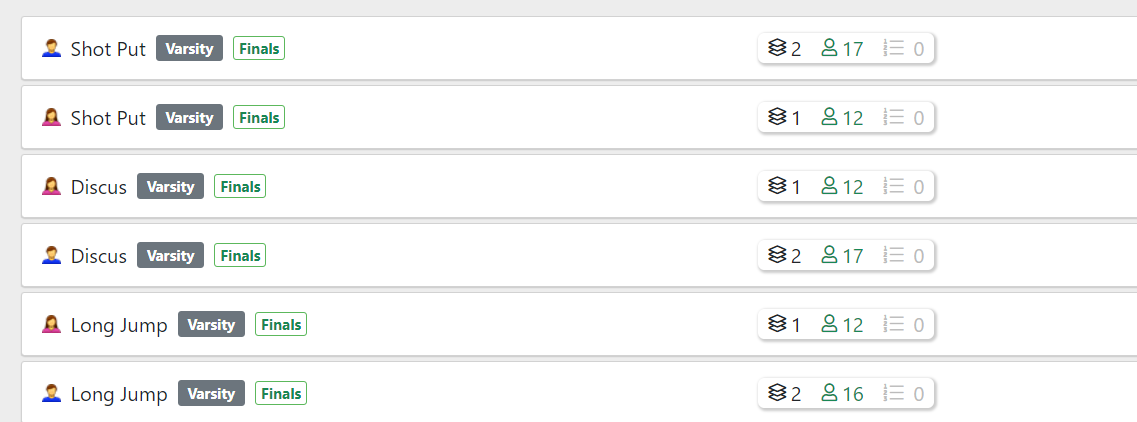Click the Varsity badge on girls Discus
The height and width of the screenshot is (422, 1137).
click(170, 186)
